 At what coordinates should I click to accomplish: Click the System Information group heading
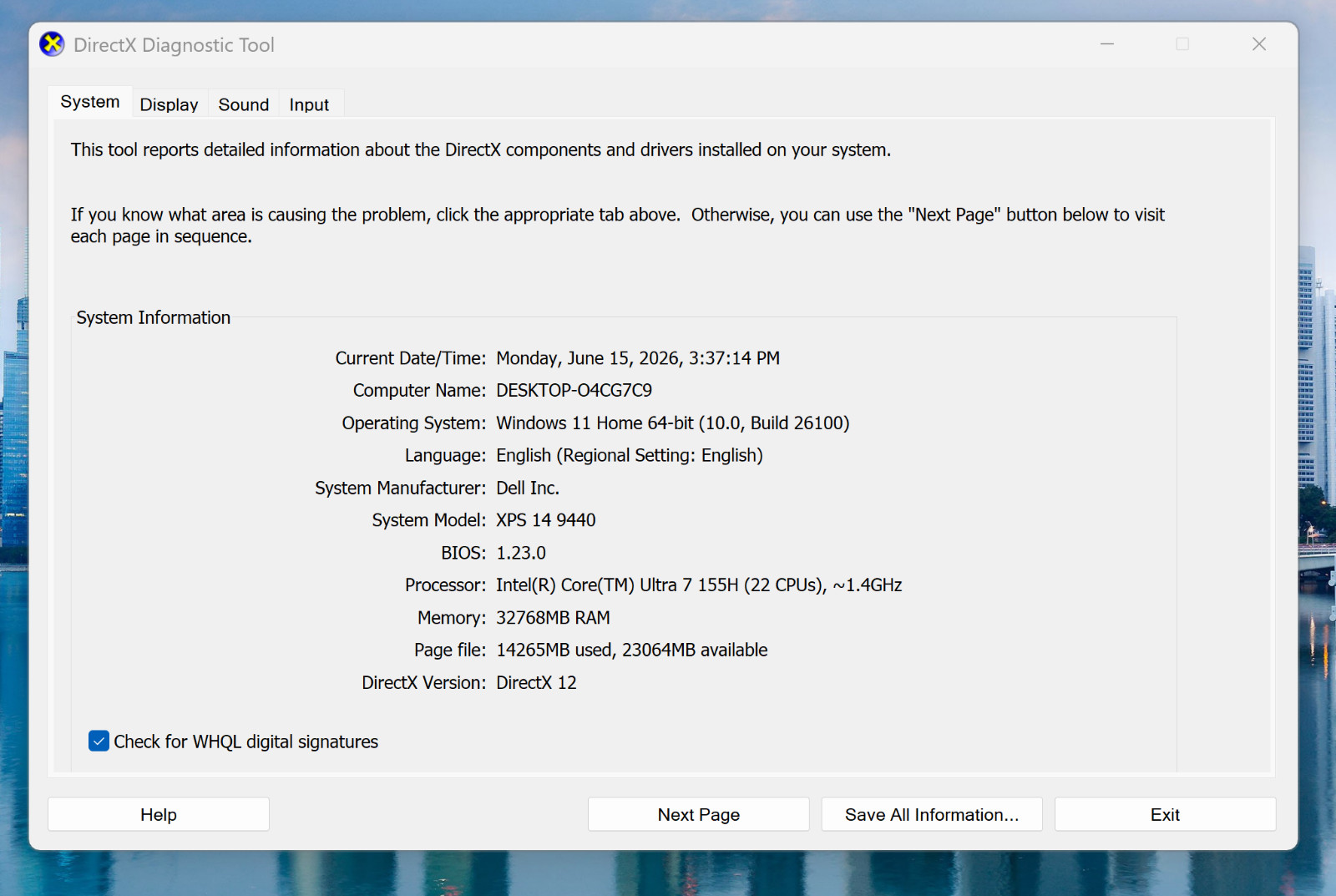pyautogui.click(x=154, y=317)
